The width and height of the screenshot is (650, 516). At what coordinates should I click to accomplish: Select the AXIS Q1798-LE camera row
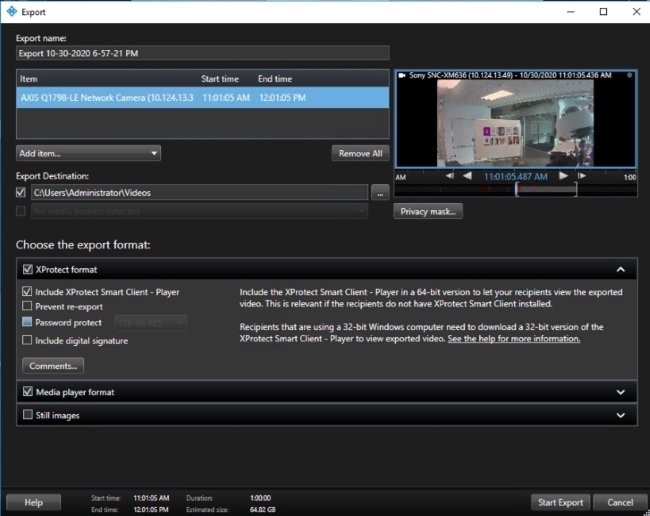(x=200, y=97)
